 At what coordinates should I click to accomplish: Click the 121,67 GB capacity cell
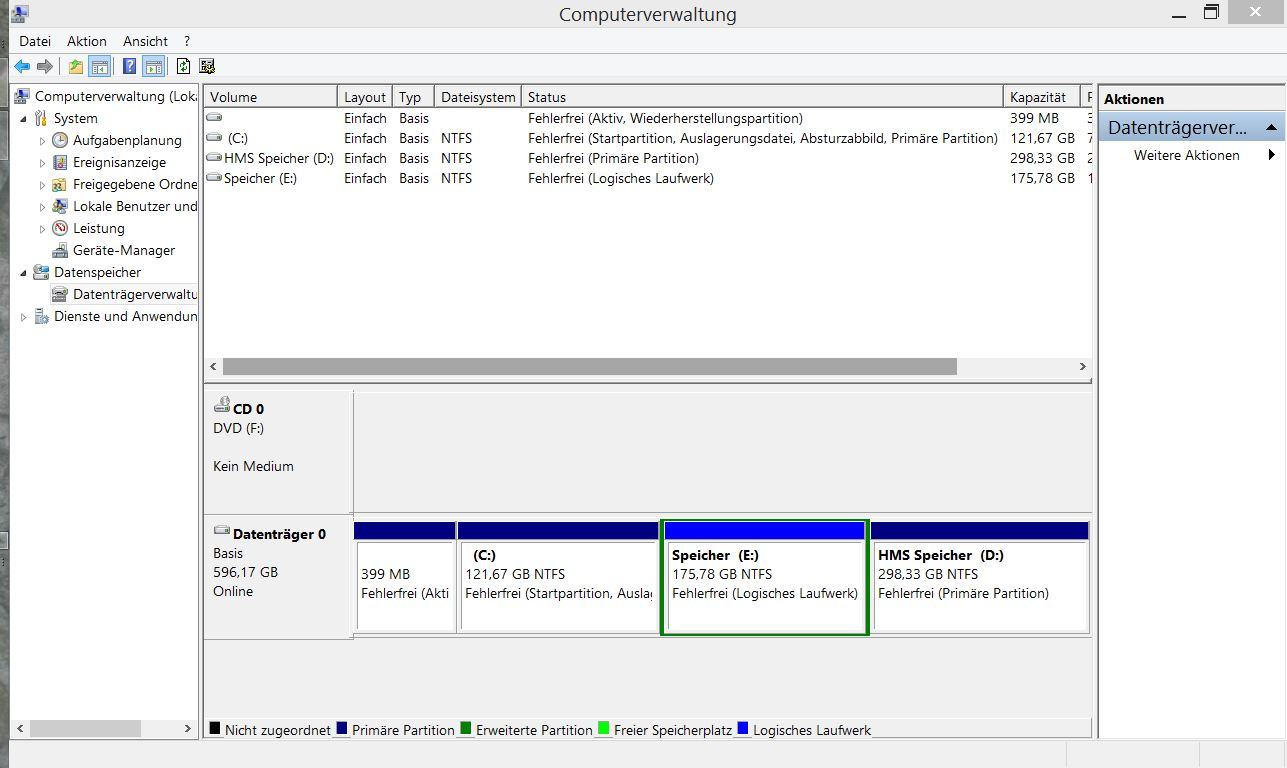click(1042, 138)
